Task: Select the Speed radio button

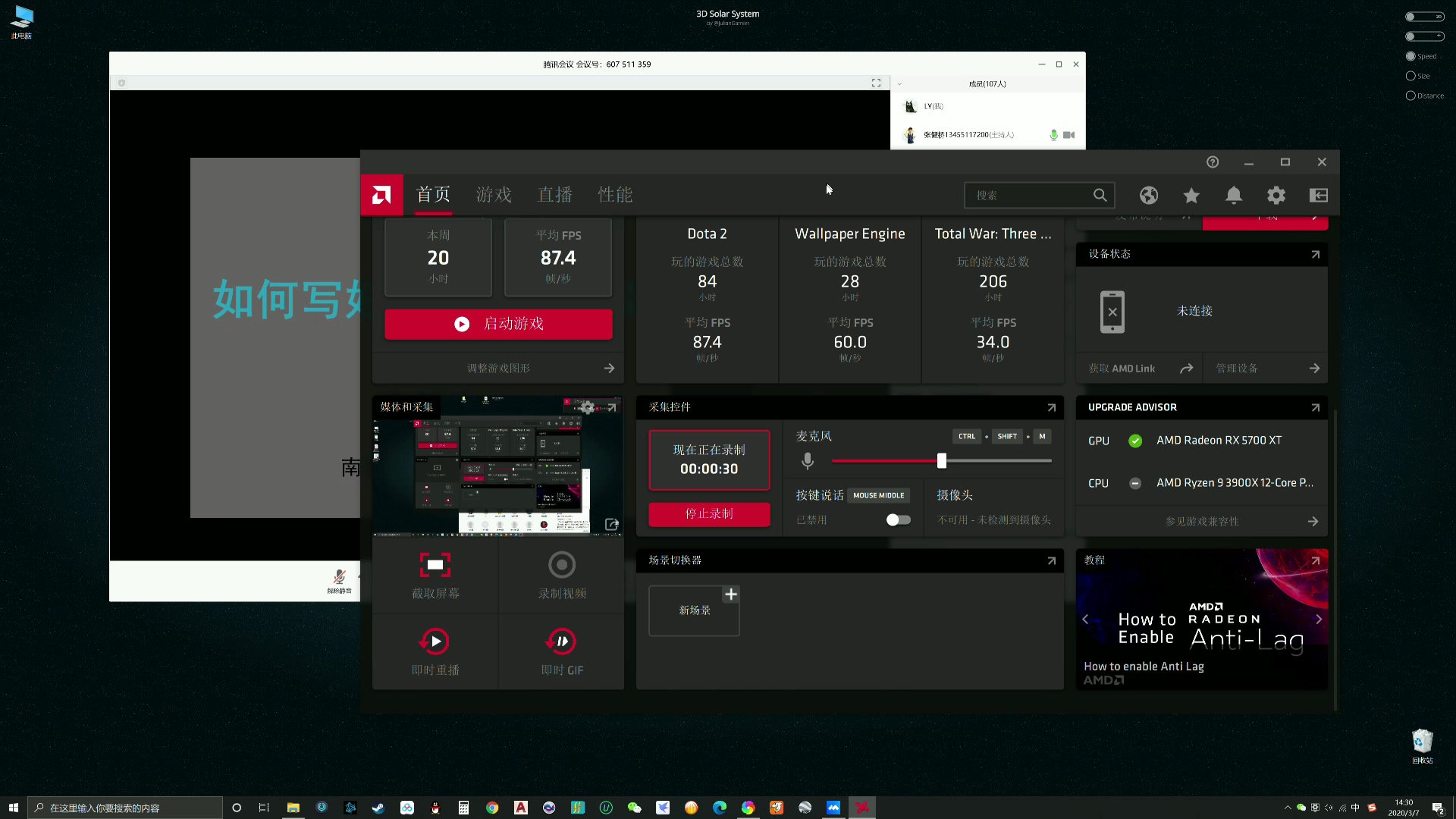Action: 1410,56
